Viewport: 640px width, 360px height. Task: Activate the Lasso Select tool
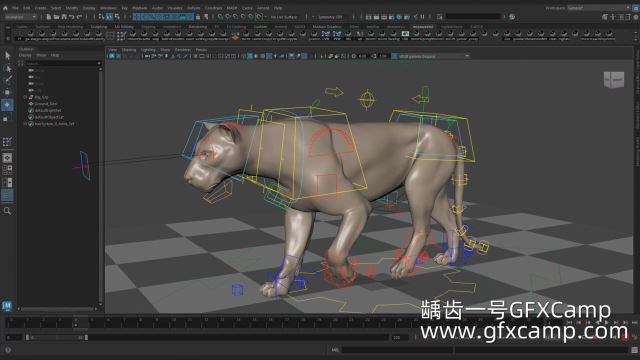[x=7, y=68]
